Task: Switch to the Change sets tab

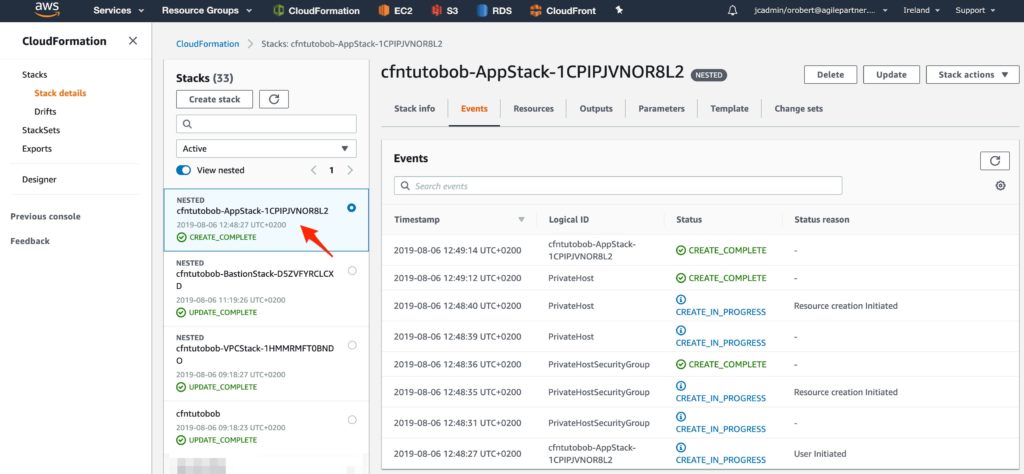Action: coord(799,108)
